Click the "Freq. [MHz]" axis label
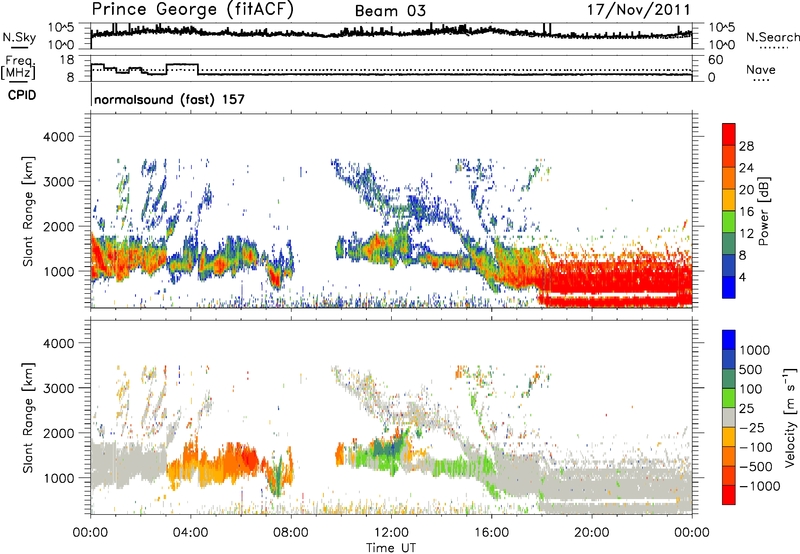Screen dimensions: 800x554 click(18, 68)
